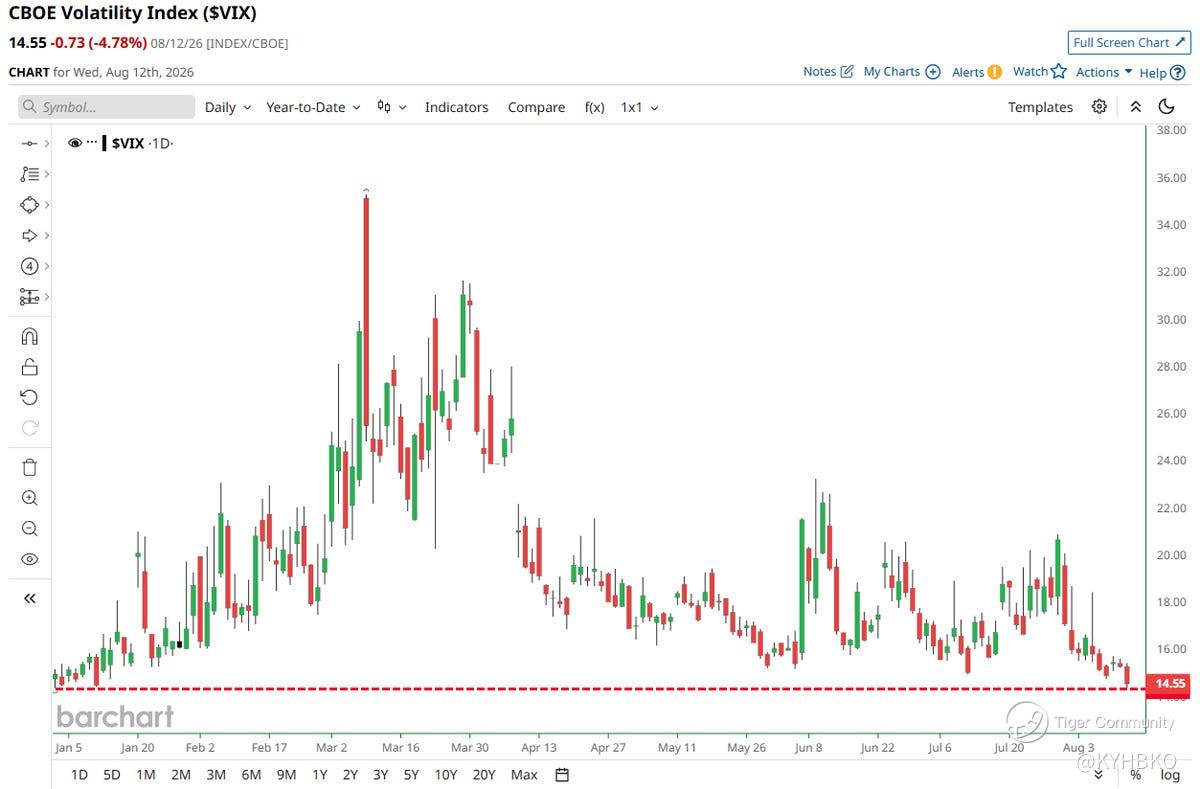The height and width of the screenshot is (789, 1200).
Task: Select the 1M time range
Action: [x=145, y=774]
